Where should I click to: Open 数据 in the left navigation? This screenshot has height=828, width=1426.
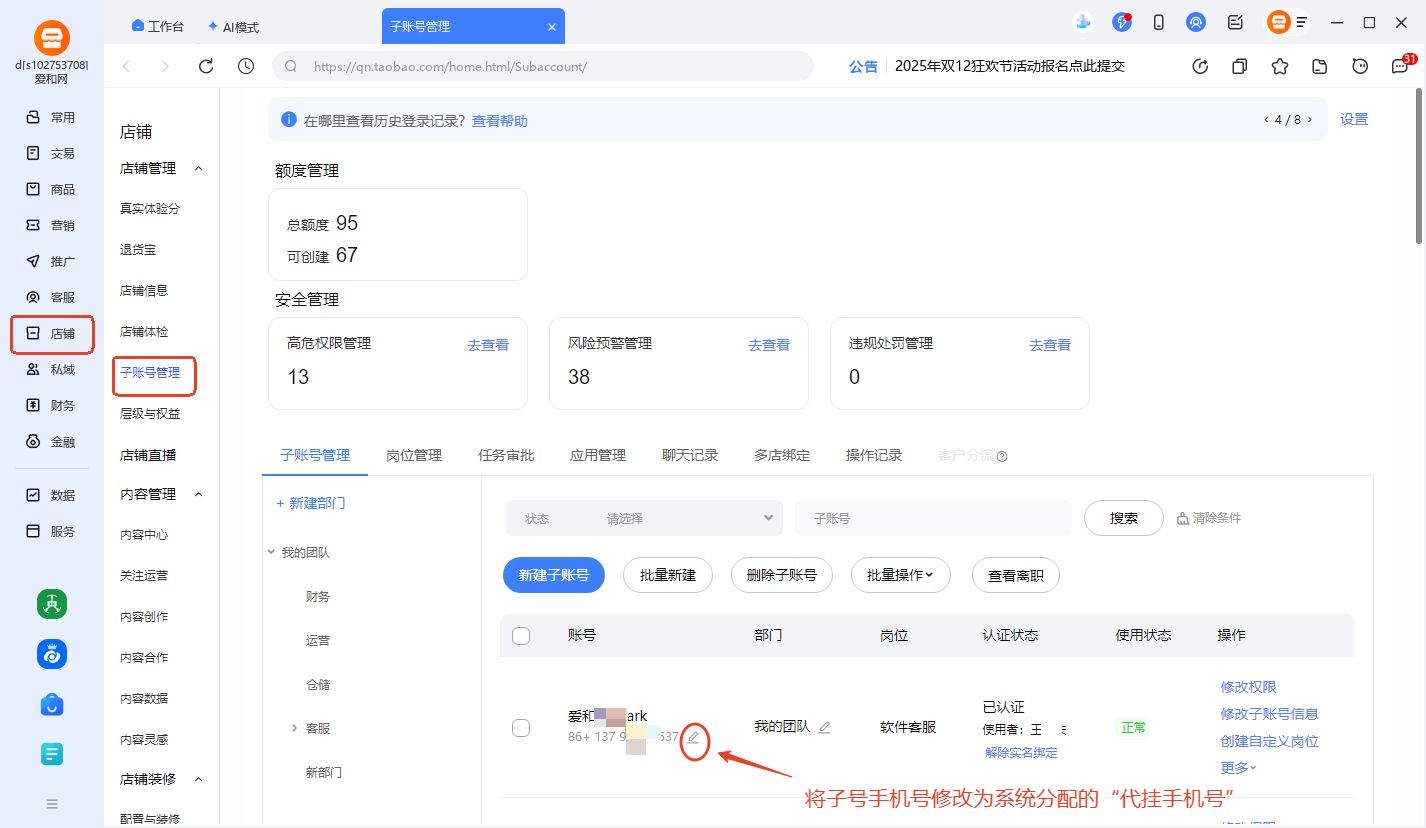(x=52, y=495)
